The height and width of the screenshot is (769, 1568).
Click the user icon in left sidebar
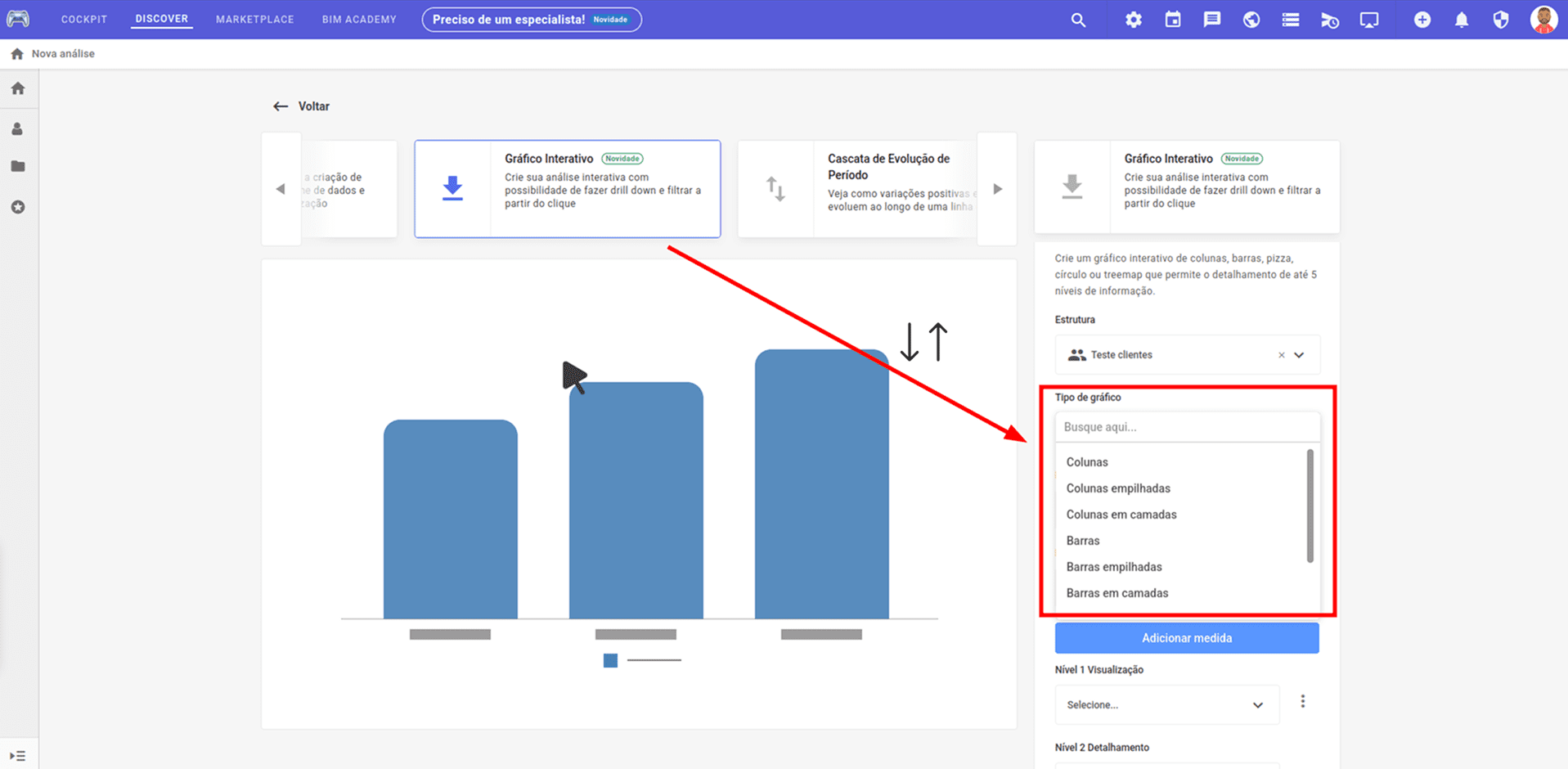pyautogui.click(x=18, y=129)
